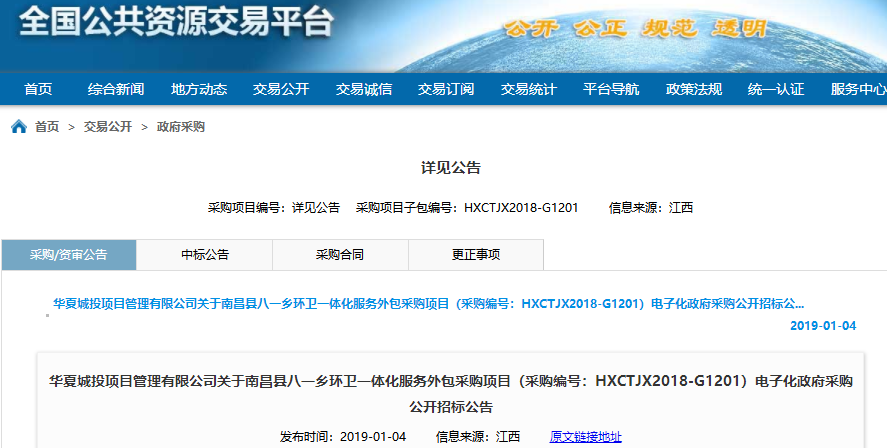Navigate to 交易订阅 page
The height and width of the screenshot is (448, 887).
pos(446,89)
